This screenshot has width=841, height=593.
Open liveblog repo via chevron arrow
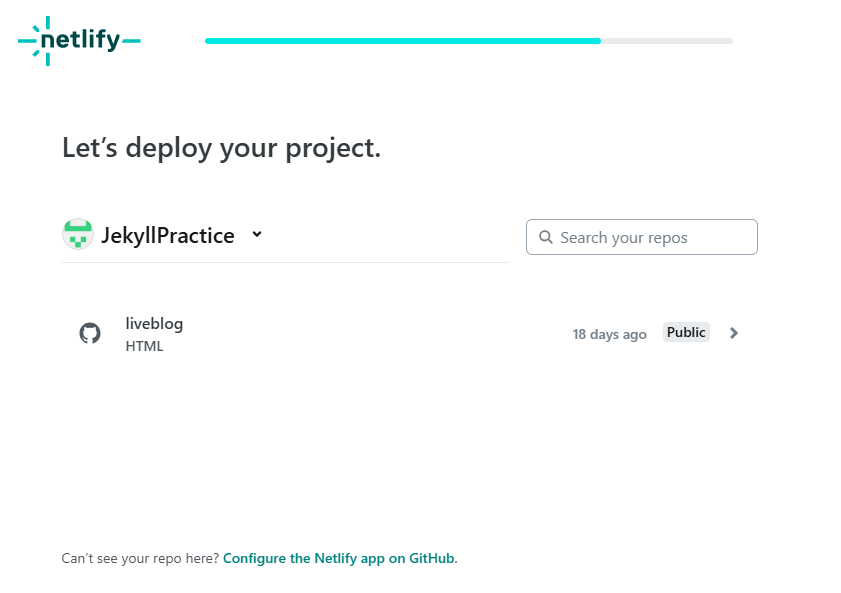click(x=734, y=333)
